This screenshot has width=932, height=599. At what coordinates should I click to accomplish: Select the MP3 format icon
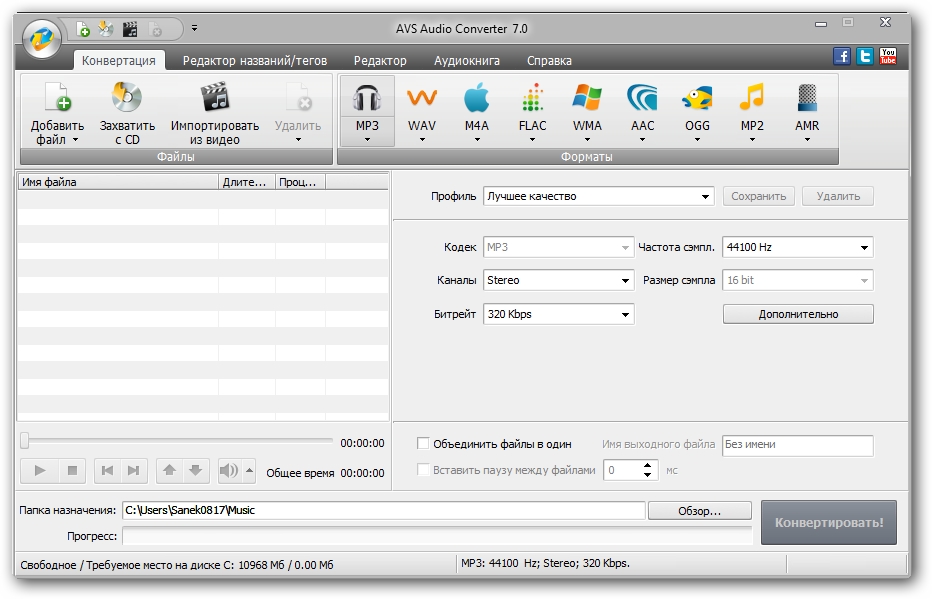point(367,101)
